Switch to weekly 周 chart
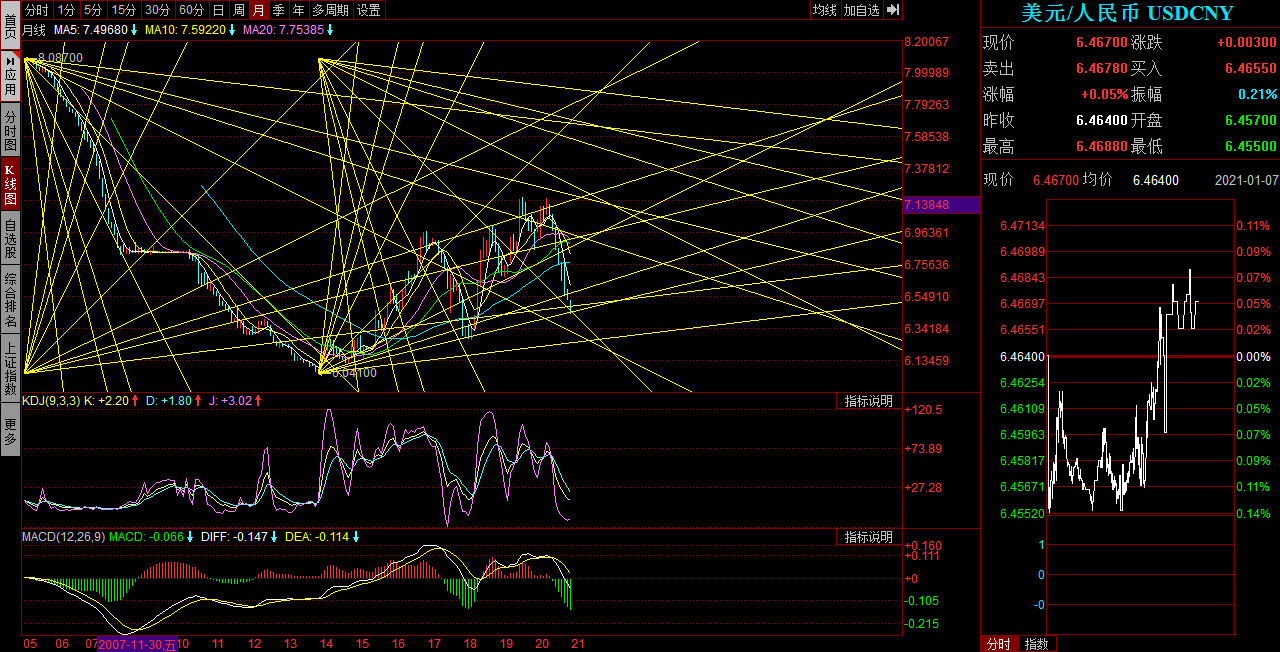 pyautogui.click(x=239, y=10)
